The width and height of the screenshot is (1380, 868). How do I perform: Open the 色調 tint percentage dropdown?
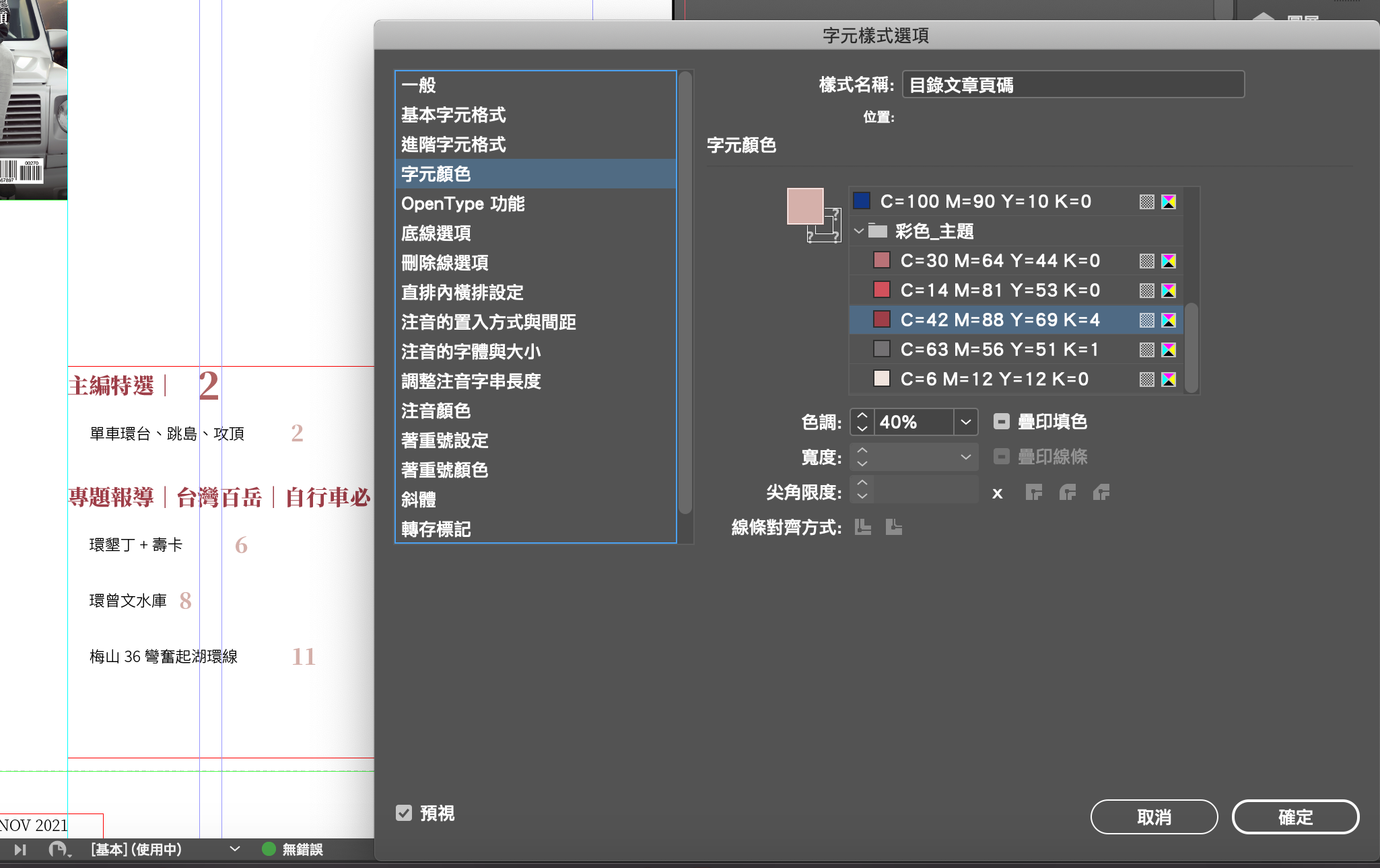click(x=965, y=422)
